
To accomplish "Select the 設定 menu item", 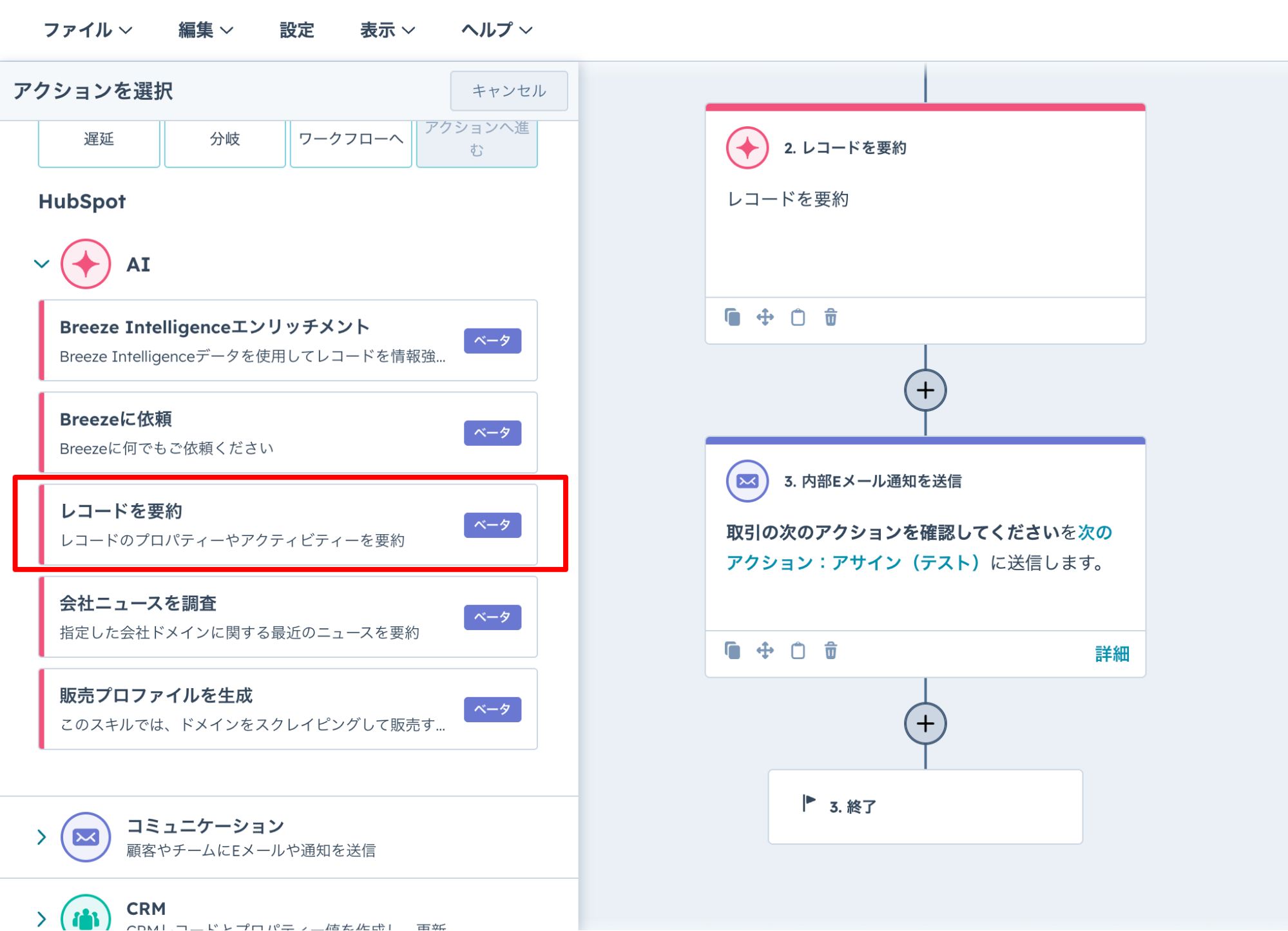I will click(x=296, y=30).
